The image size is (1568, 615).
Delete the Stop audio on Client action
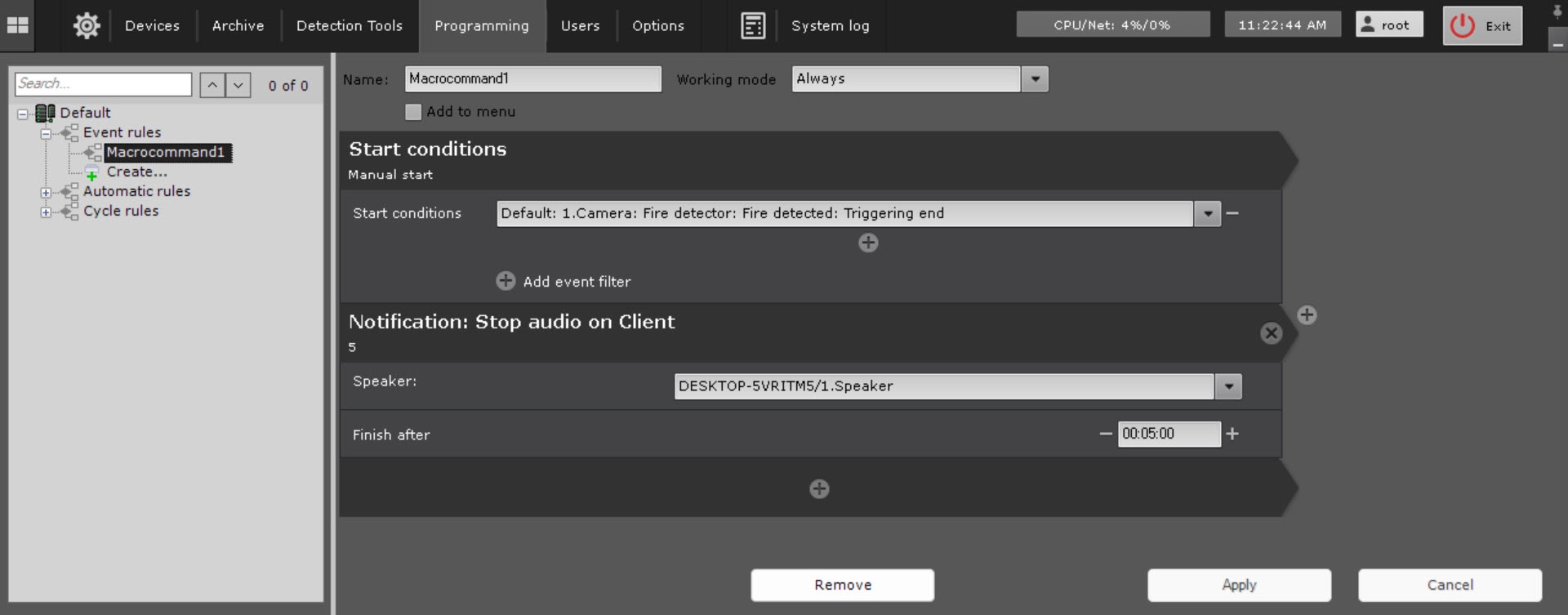pos(1271,333)
